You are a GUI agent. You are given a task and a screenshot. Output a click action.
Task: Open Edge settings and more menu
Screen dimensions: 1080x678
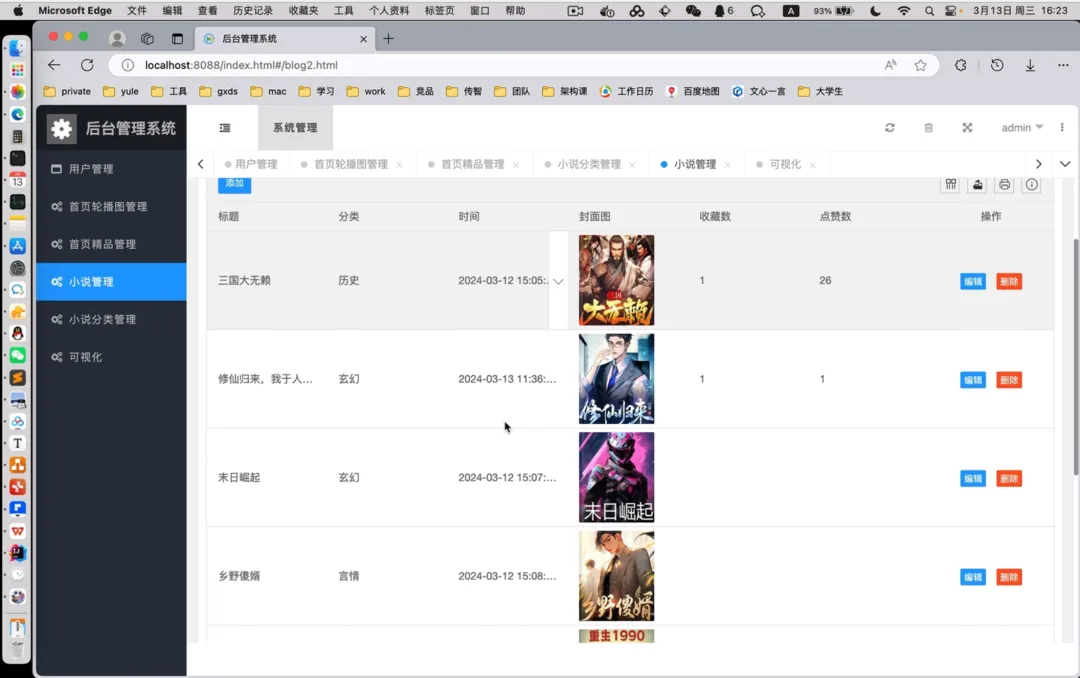1063,65
